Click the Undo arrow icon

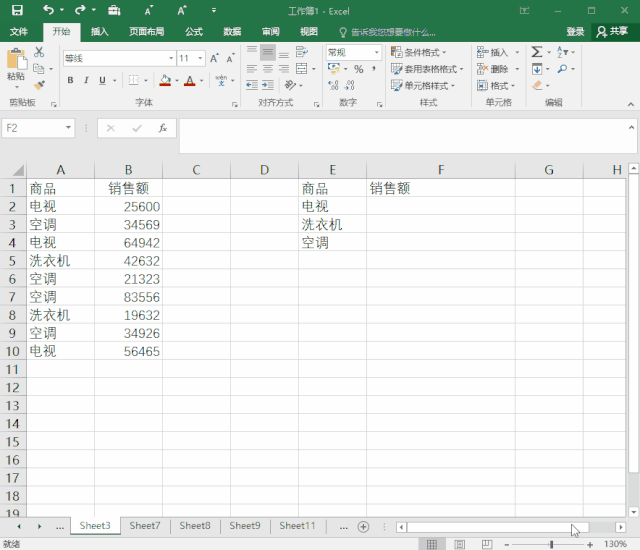point(47,10)
